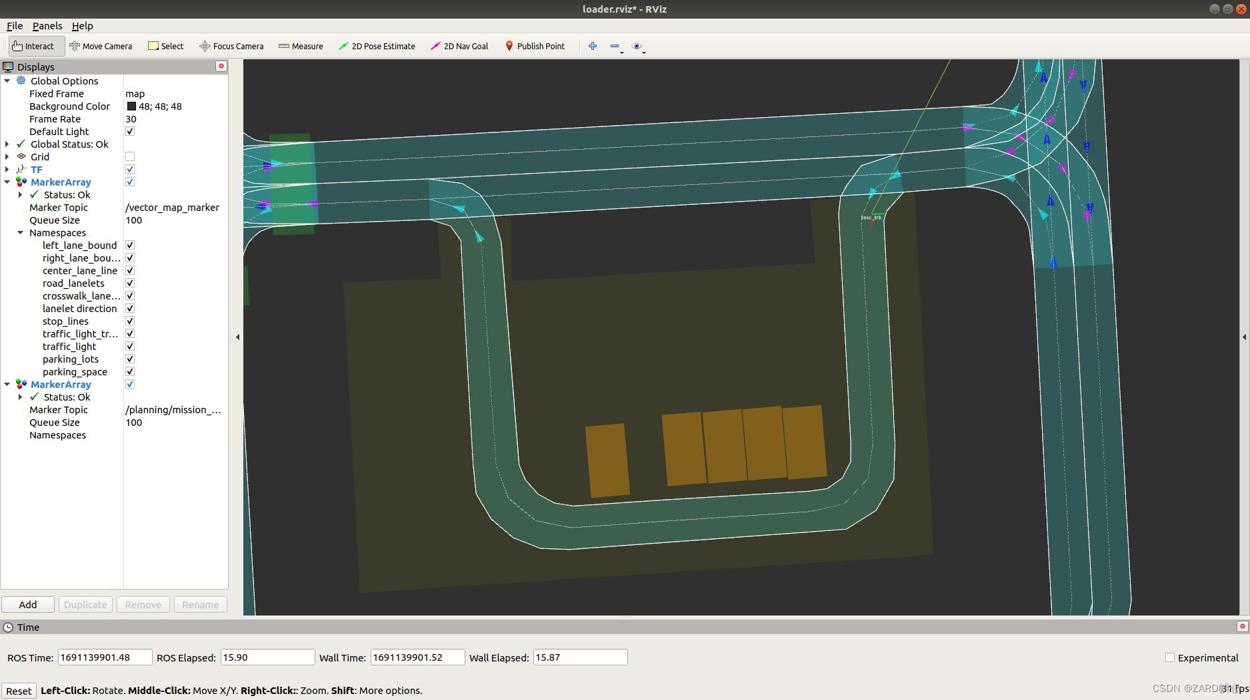This screenshot has height=700, width=1250.
Task: Choose the Select tool in toolbar
Action: [166, 46]
